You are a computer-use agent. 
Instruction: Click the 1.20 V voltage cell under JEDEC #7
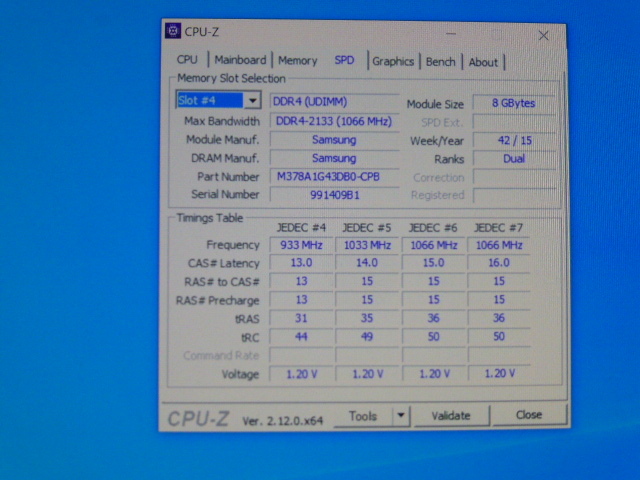click(x=499, y=373)
